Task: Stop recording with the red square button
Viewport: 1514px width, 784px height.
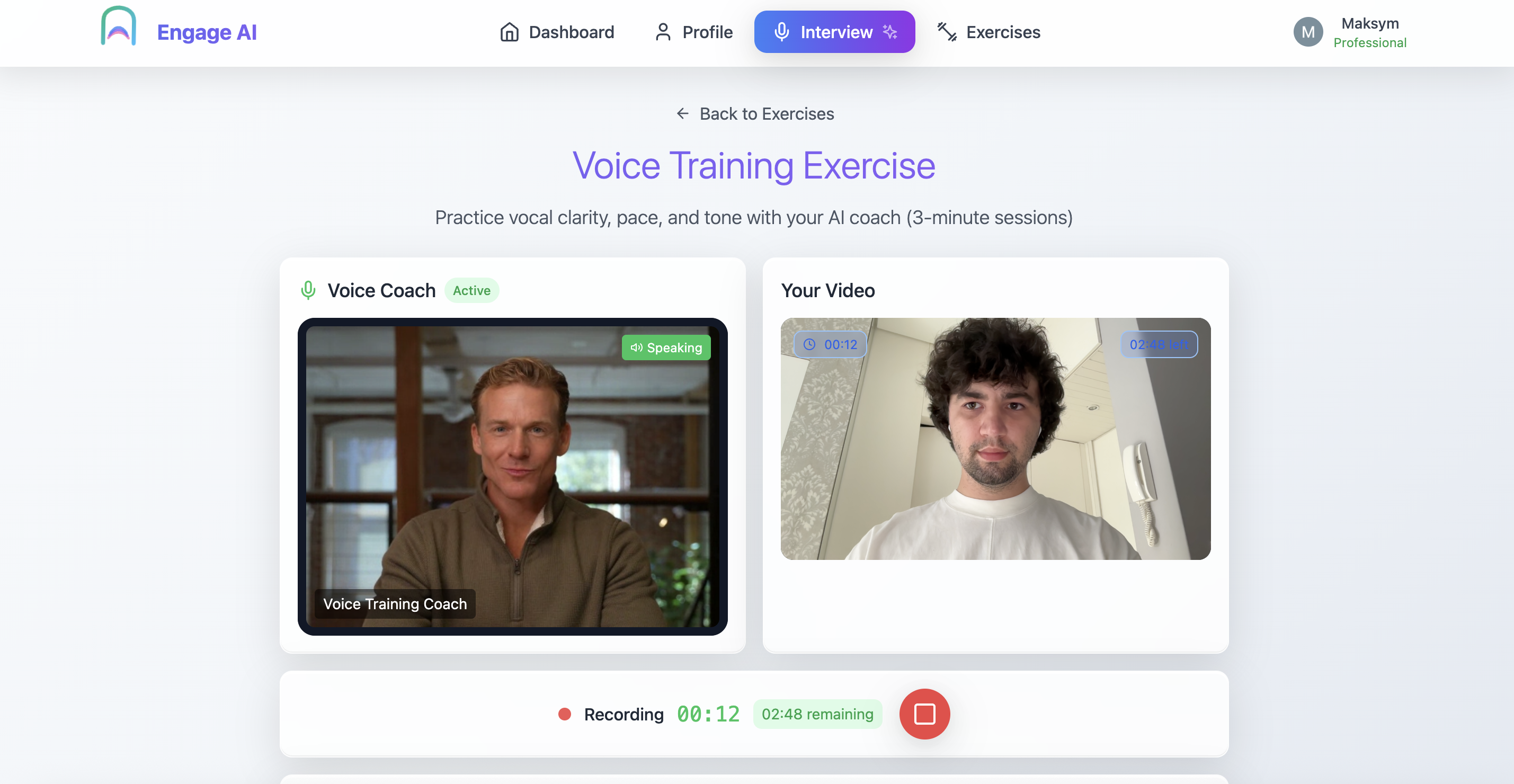Action: tap(924, 714)
